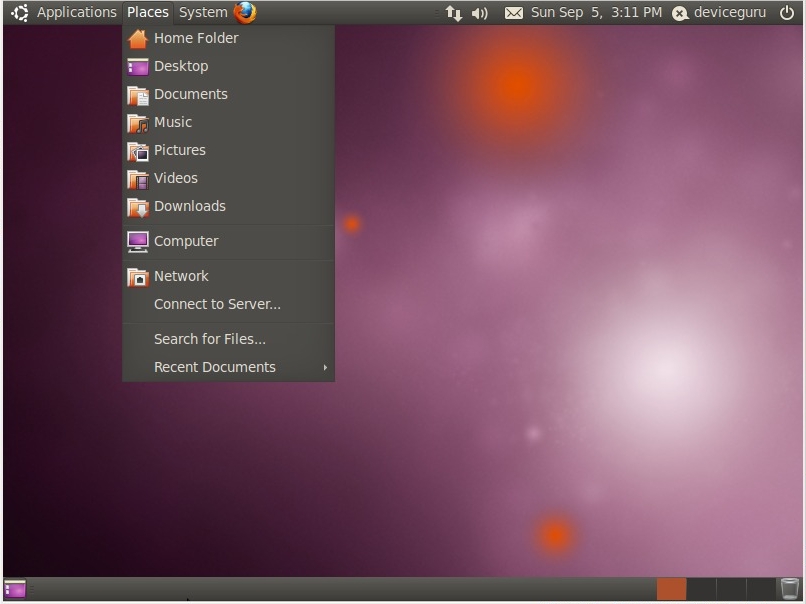Viewport: 806px width, 604px height.
Task: Select Desktop in the Places menu
Action: click(x=229, y=66)
